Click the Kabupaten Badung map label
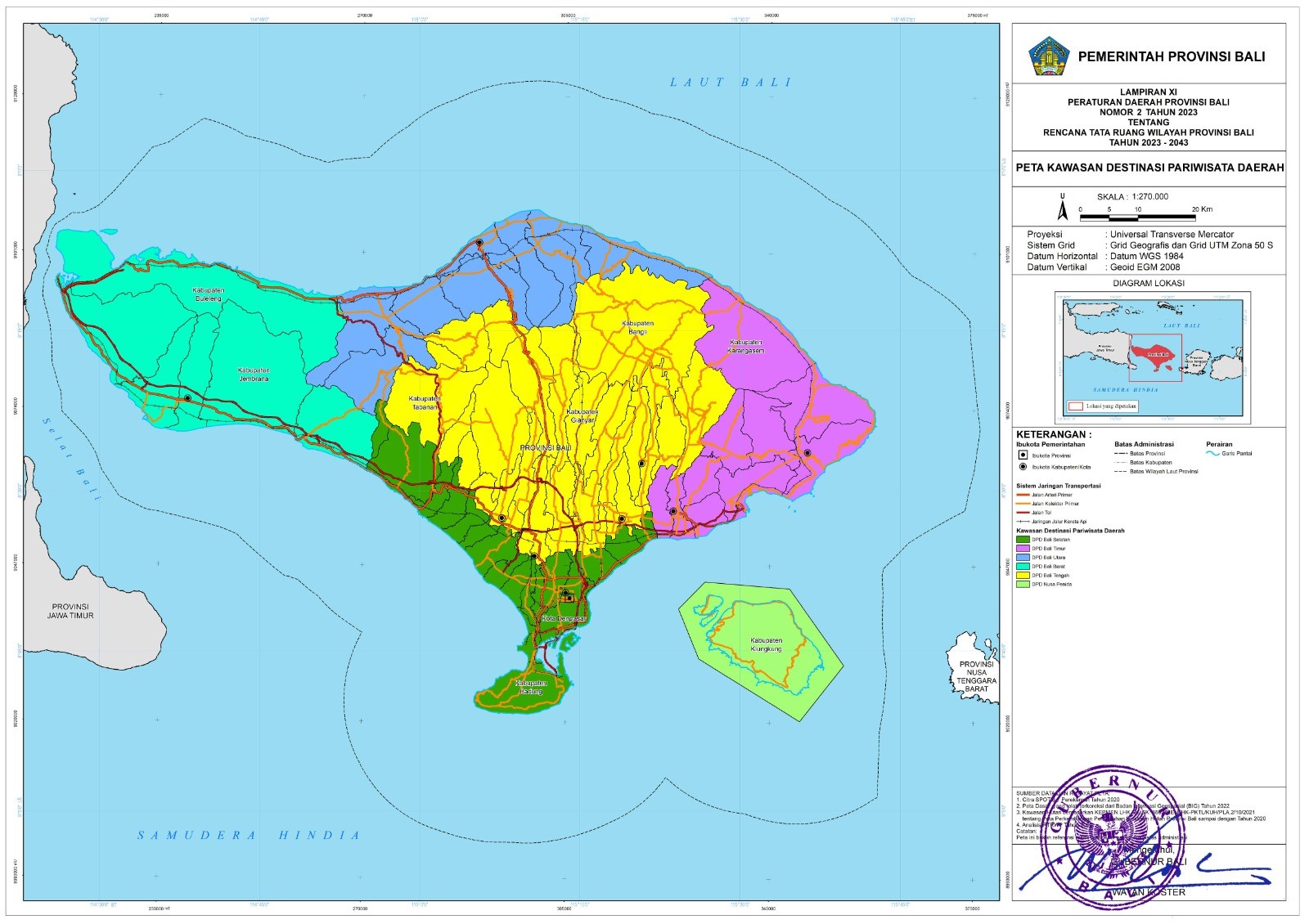The height and width of the screenshot is (924, 1309). [x=531, y=687]
